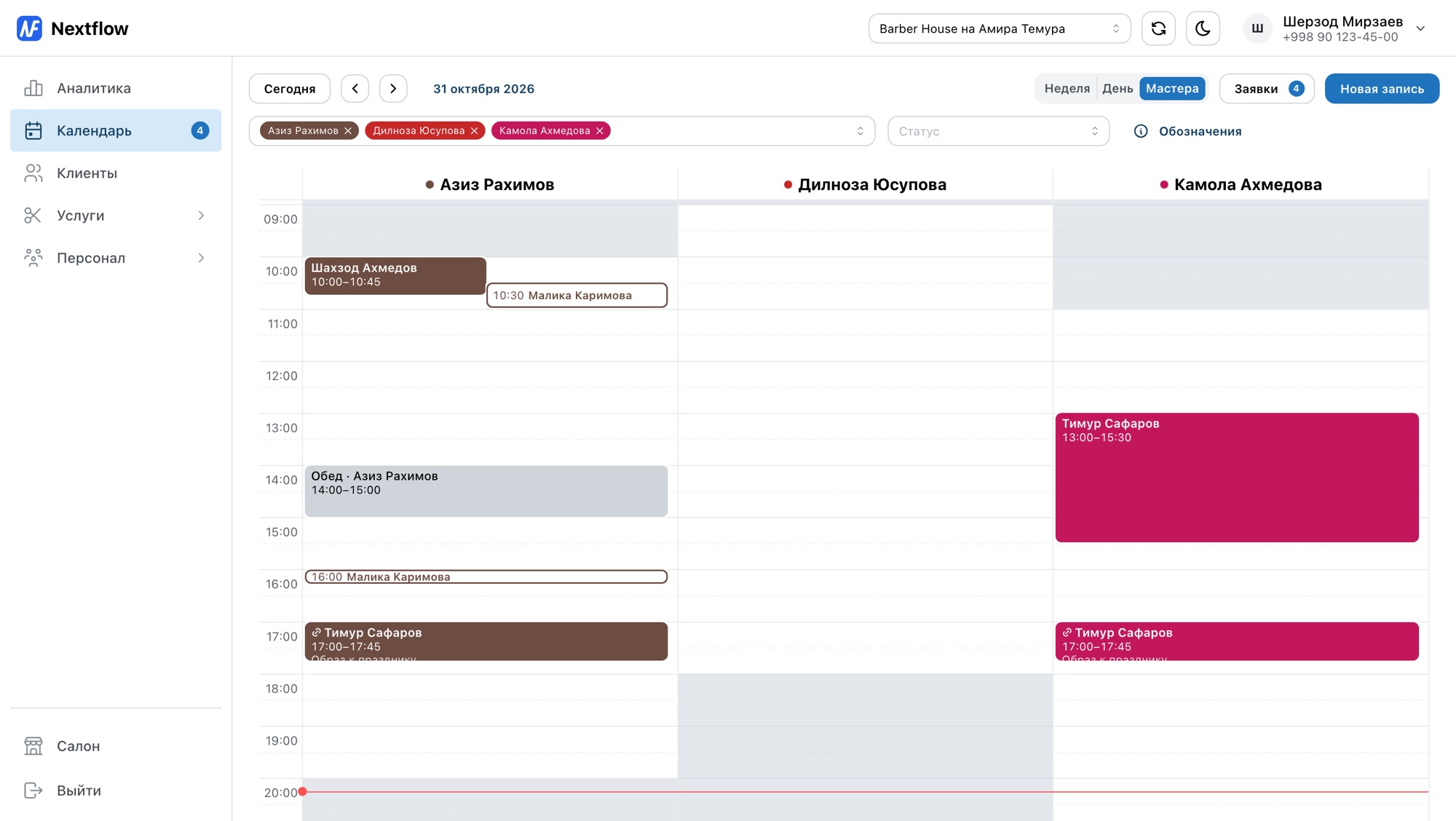Open Аналитика from the sidebar
The image size is (1456, 821).
coord(116,88)
